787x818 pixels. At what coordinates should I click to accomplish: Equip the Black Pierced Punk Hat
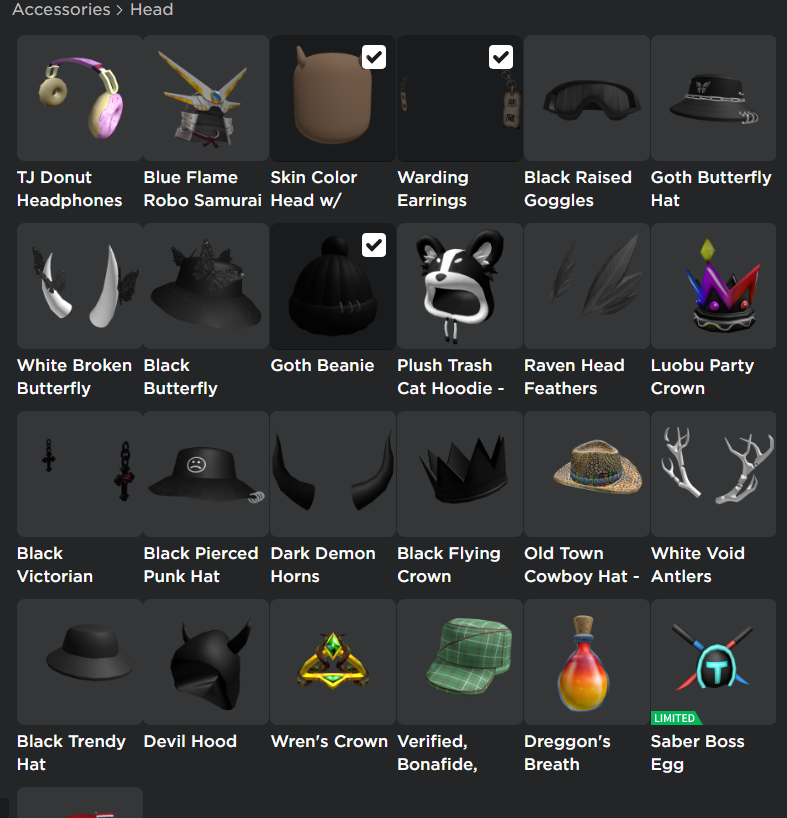206,474
